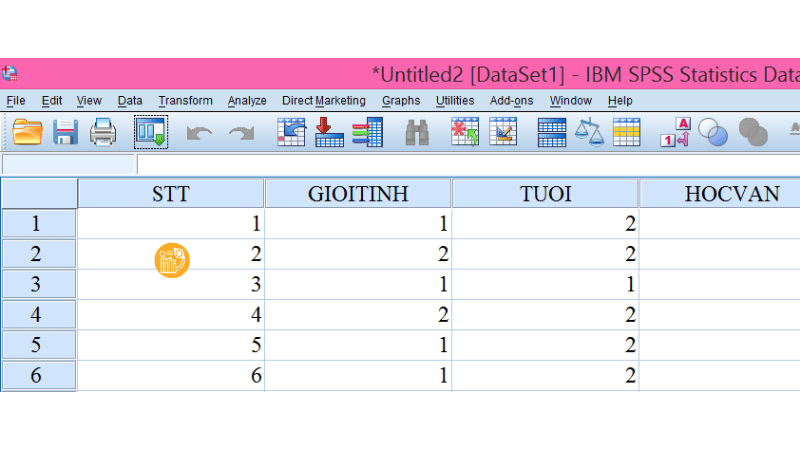Click the Go to Variable icon
Screen dimensions: 800x450
[329, 132]
